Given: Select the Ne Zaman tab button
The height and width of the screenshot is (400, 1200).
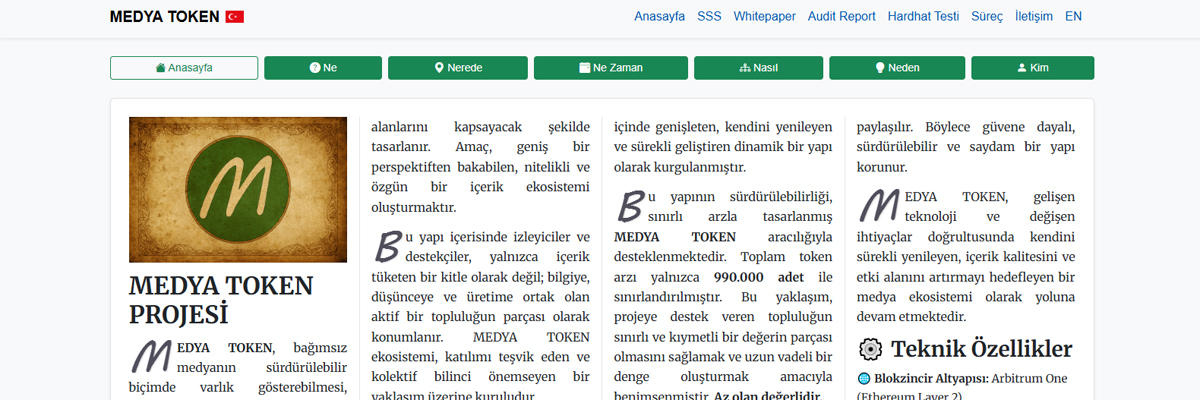Looking at the screenshot, I should coord(611,68).
